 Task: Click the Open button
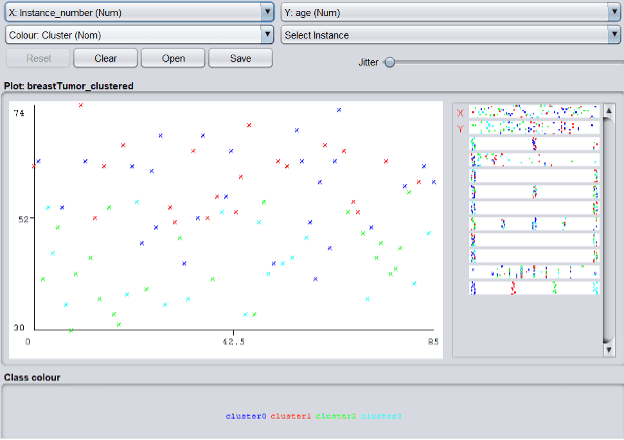click(173, 58)
